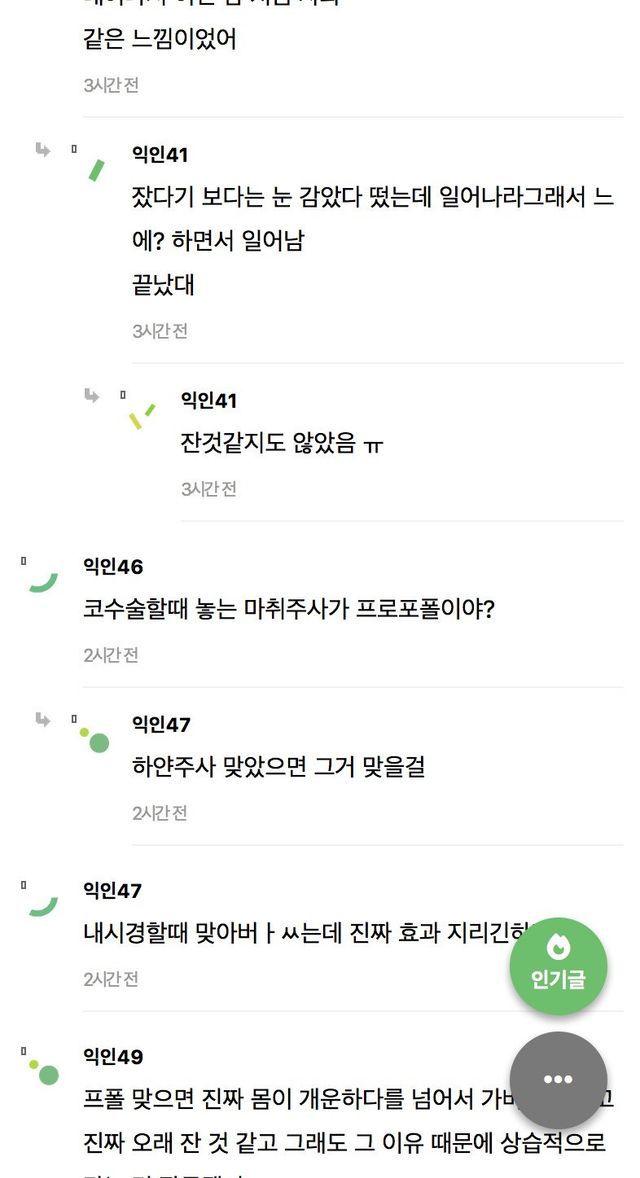Click username 익인41 above "잔것같지도 않았음" reply
Image resolution: width=640 pixels, height=1178 pixels.
coord(209,400)
